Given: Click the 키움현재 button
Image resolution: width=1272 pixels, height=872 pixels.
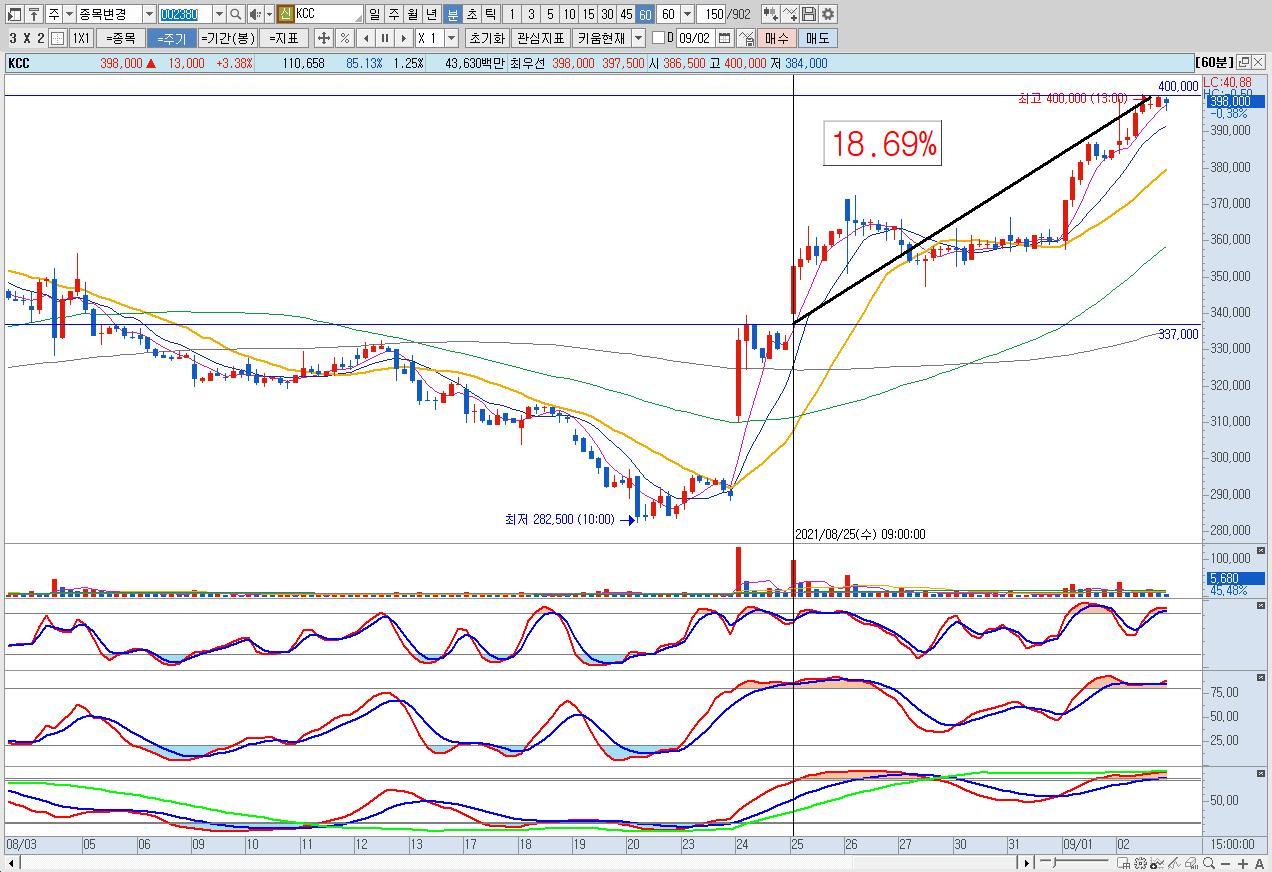Looking at the screenshot, I should pyautogui.click(x=600, y=38).
